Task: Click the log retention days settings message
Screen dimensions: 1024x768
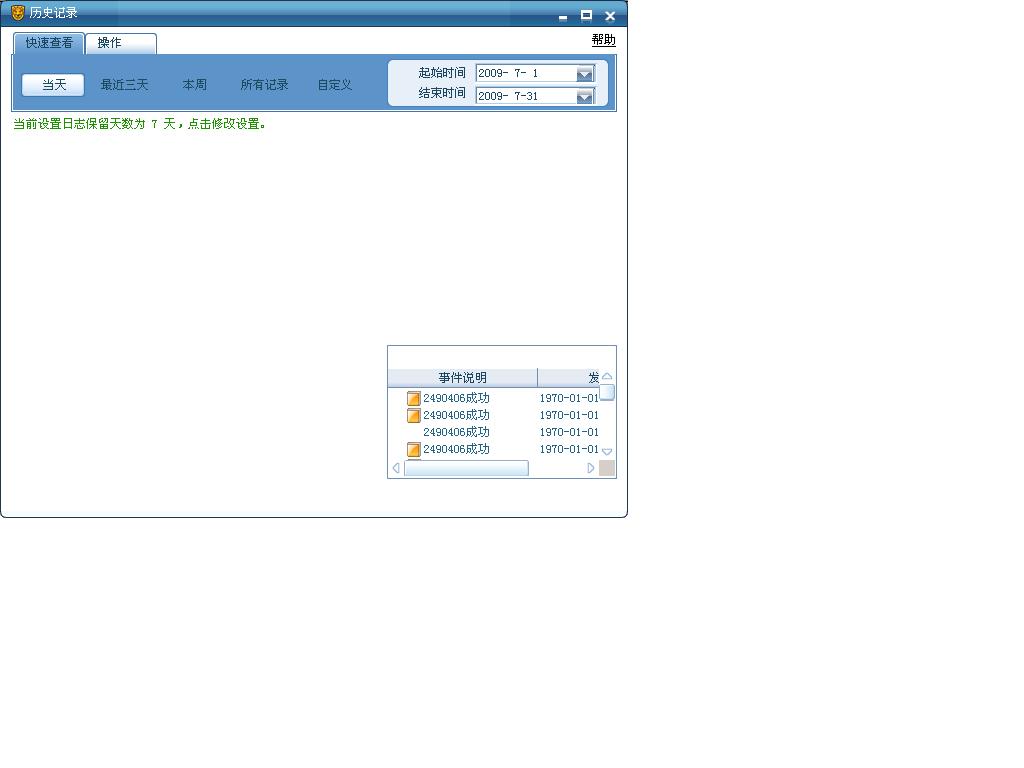Action: (x=140, y=124)
